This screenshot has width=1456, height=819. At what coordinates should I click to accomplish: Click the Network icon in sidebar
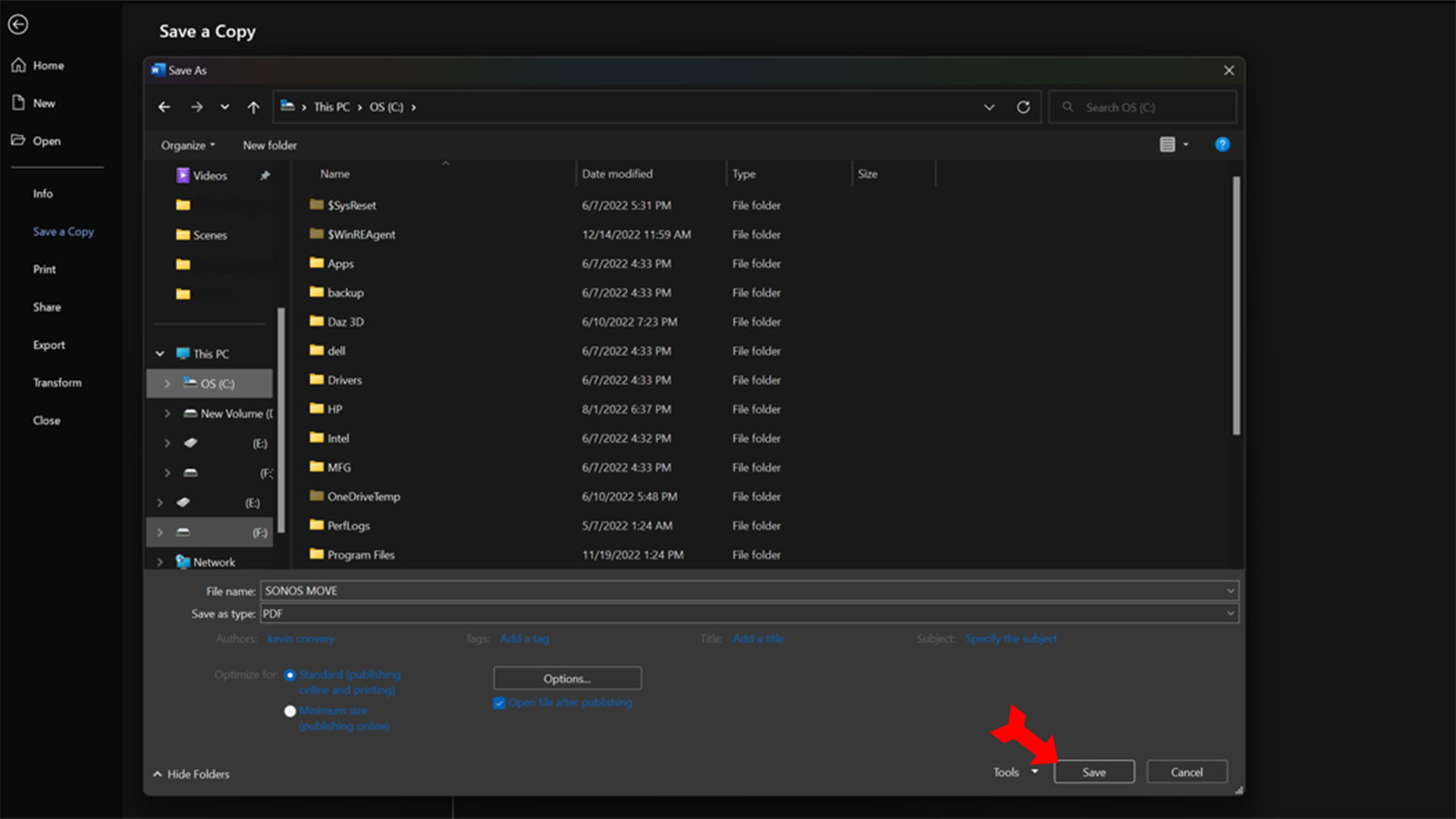point(183,562)
